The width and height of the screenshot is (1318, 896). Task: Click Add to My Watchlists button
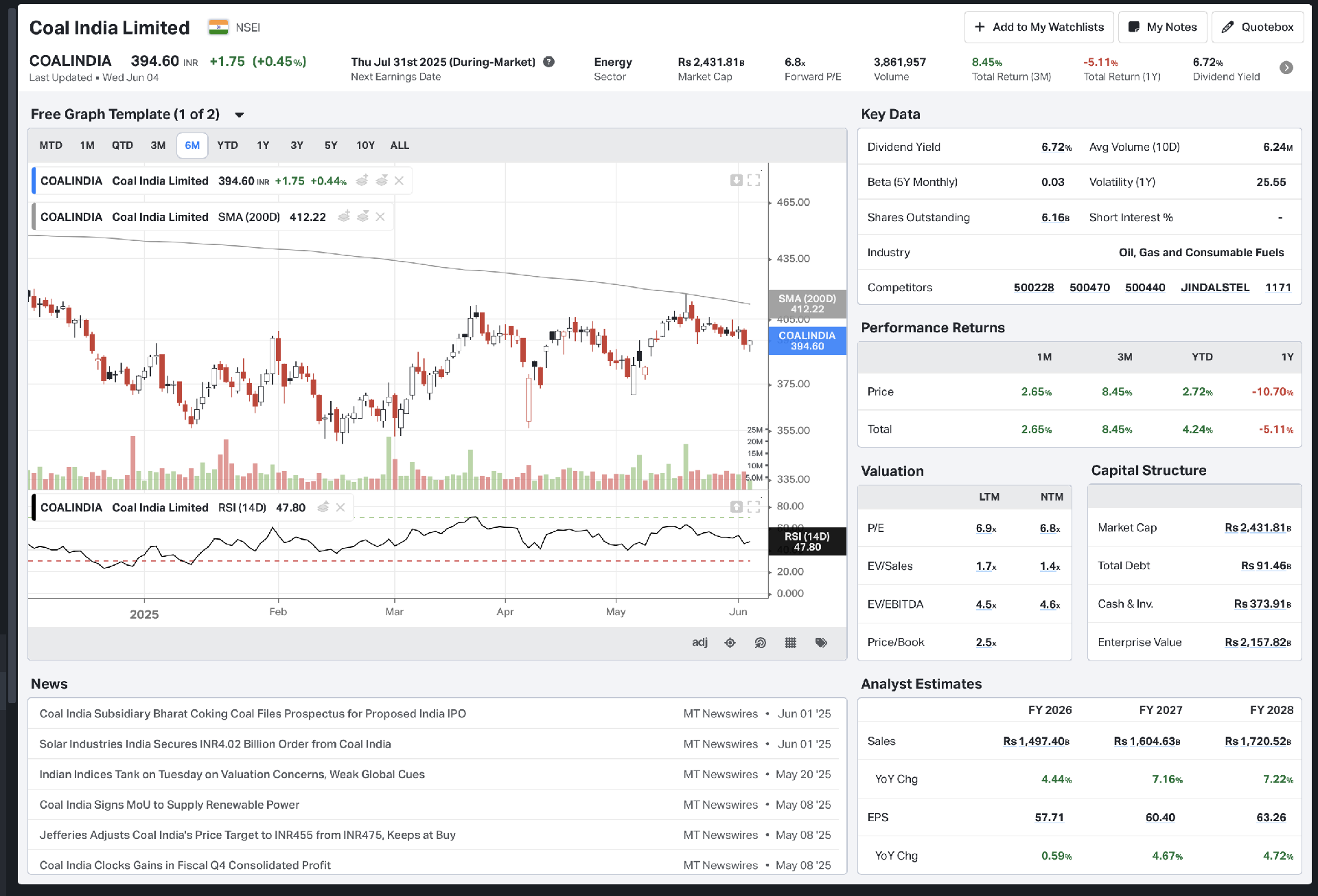tap(1039, 27)
